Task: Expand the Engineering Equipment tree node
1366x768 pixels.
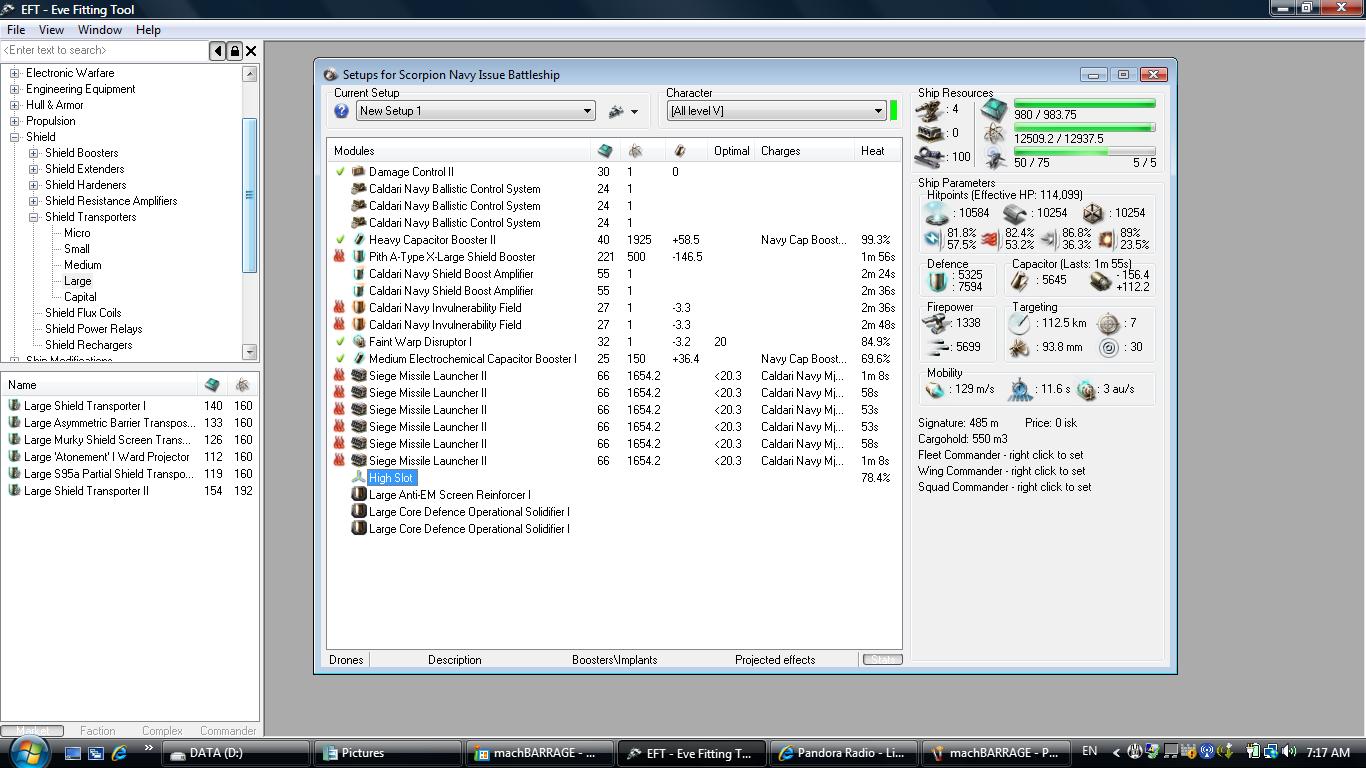Action: coord(15,89)
